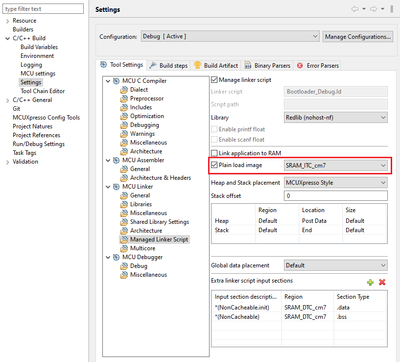400x362 pixels.
Task: Uncheck Manage linker script
Action: (214, 80)
